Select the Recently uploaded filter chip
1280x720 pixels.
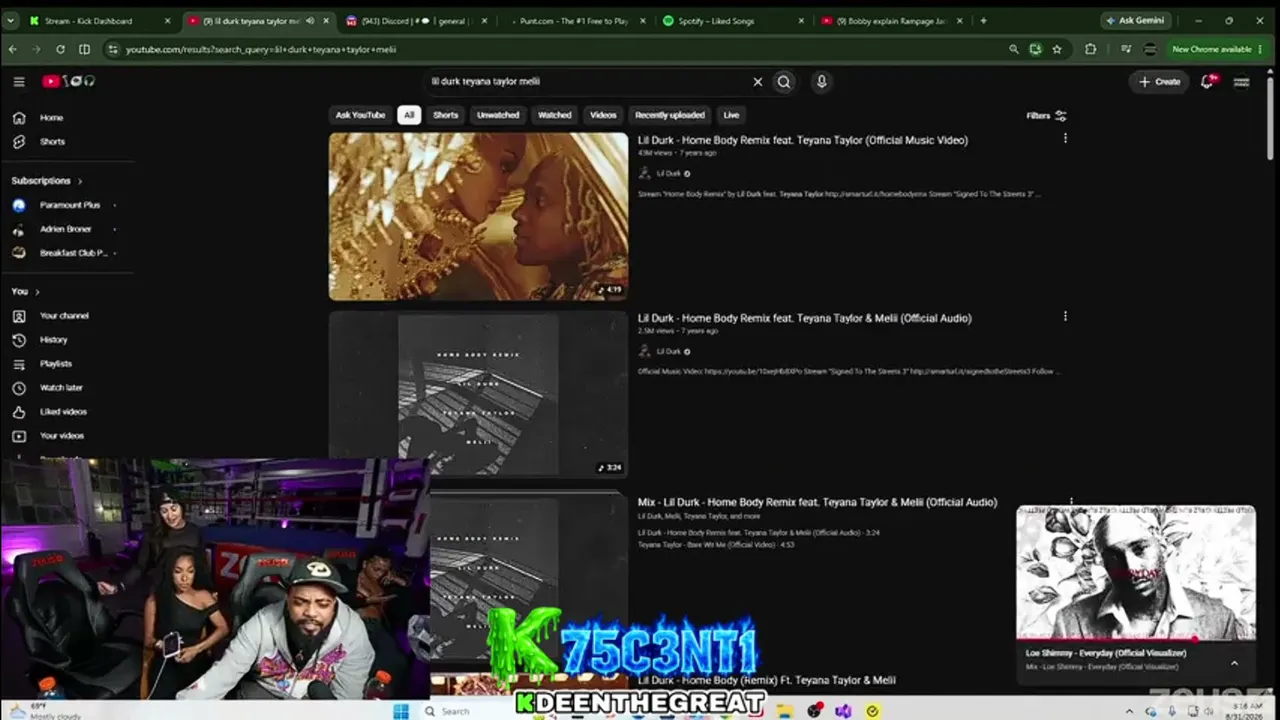pyautogui.click(x=670, y=115)
